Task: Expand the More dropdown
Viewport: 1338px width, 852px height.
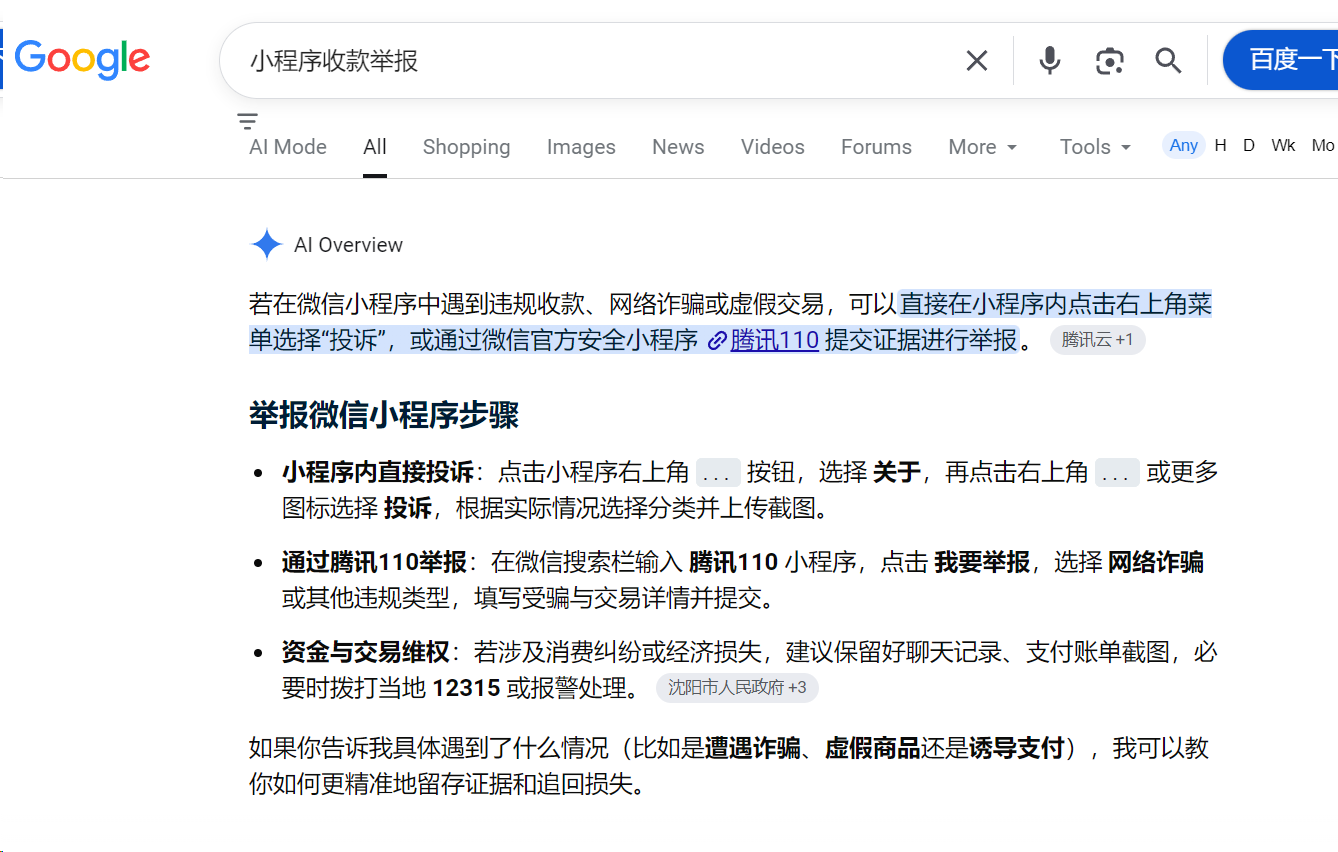Action: 983,147
